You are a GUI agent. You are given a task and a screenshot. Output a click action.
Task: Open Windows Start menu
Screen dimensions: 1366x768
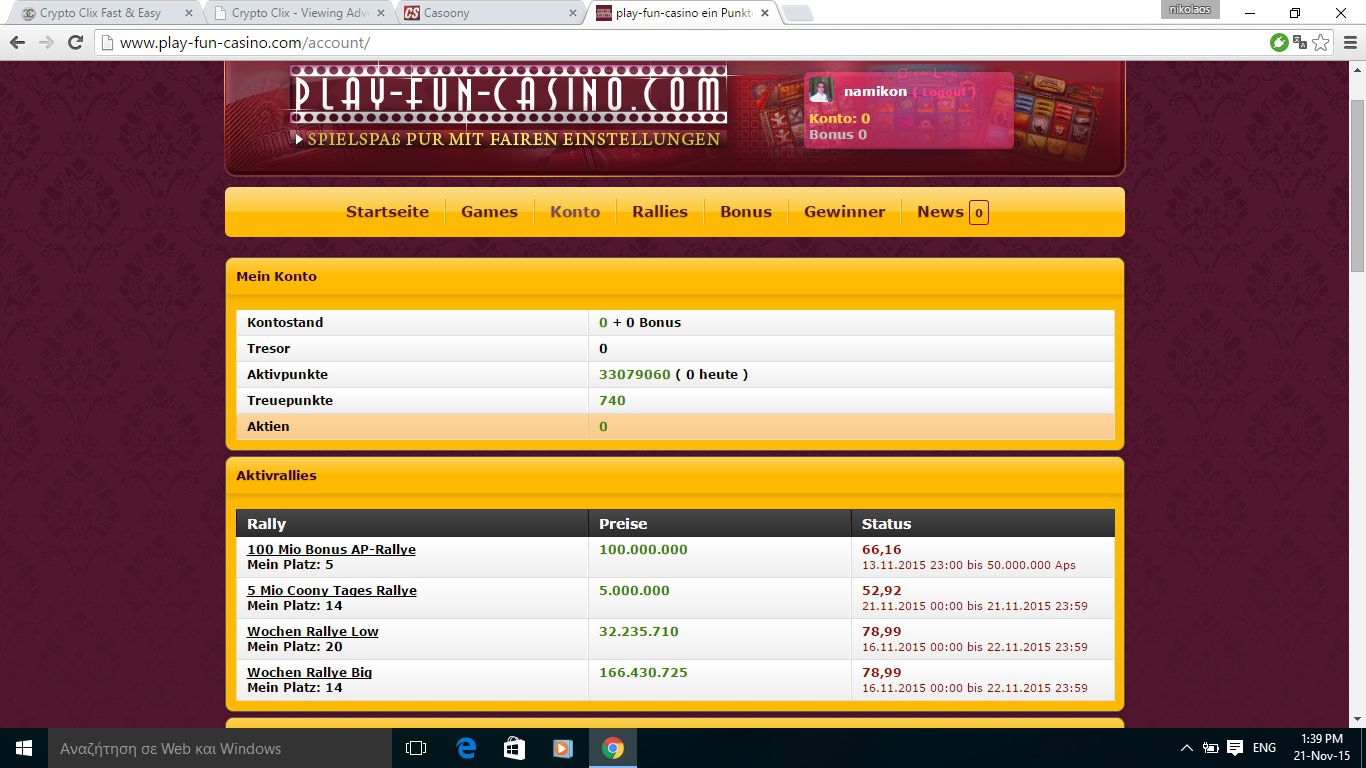tap(24, 748)
